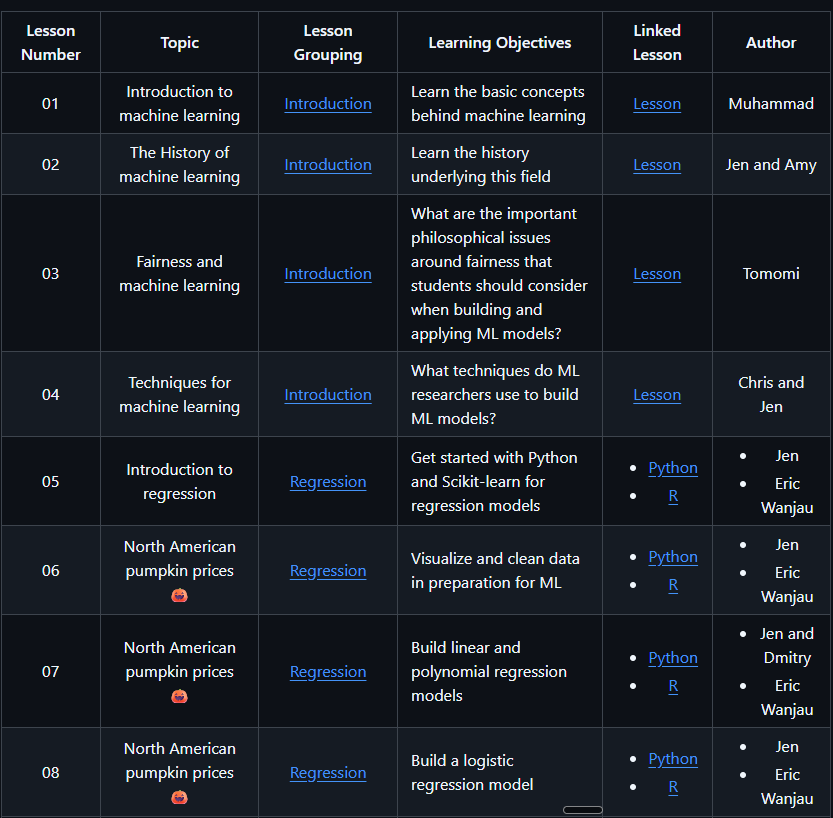Click author name Muhammad

click(x=771, y=104)
